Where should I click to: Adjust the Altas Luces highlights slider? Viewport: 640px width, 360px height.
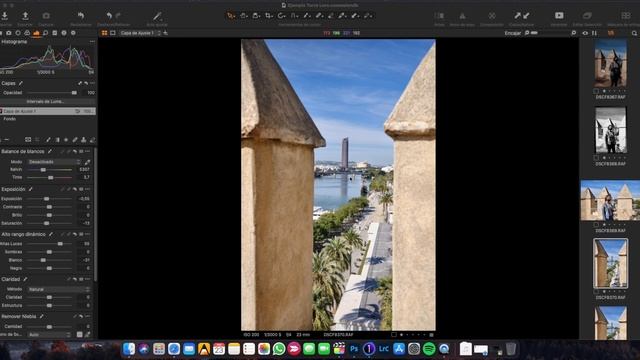point(50,244)
